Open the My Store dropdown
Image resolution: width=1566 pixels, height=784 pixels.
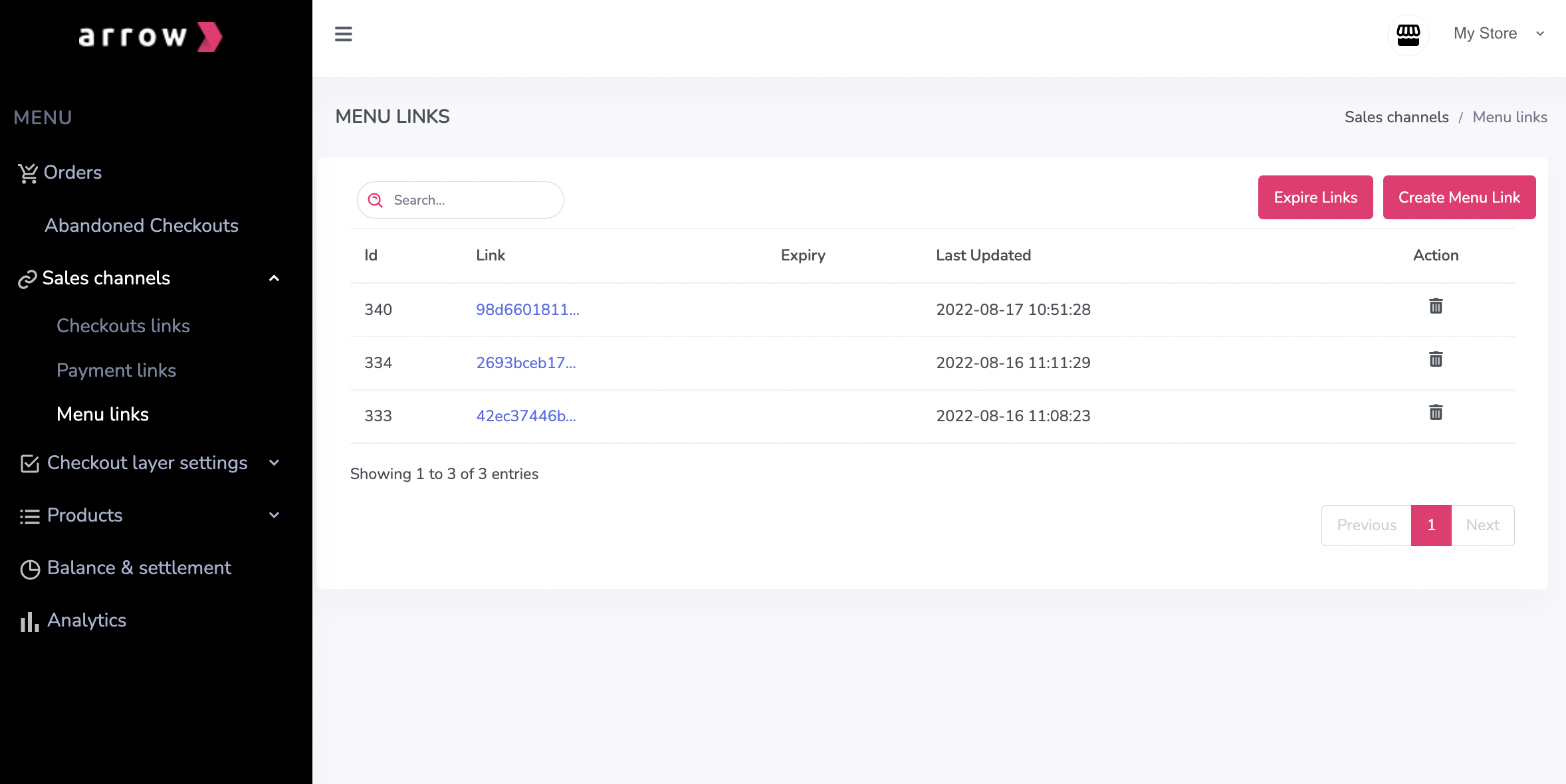tap(1498, 34)
